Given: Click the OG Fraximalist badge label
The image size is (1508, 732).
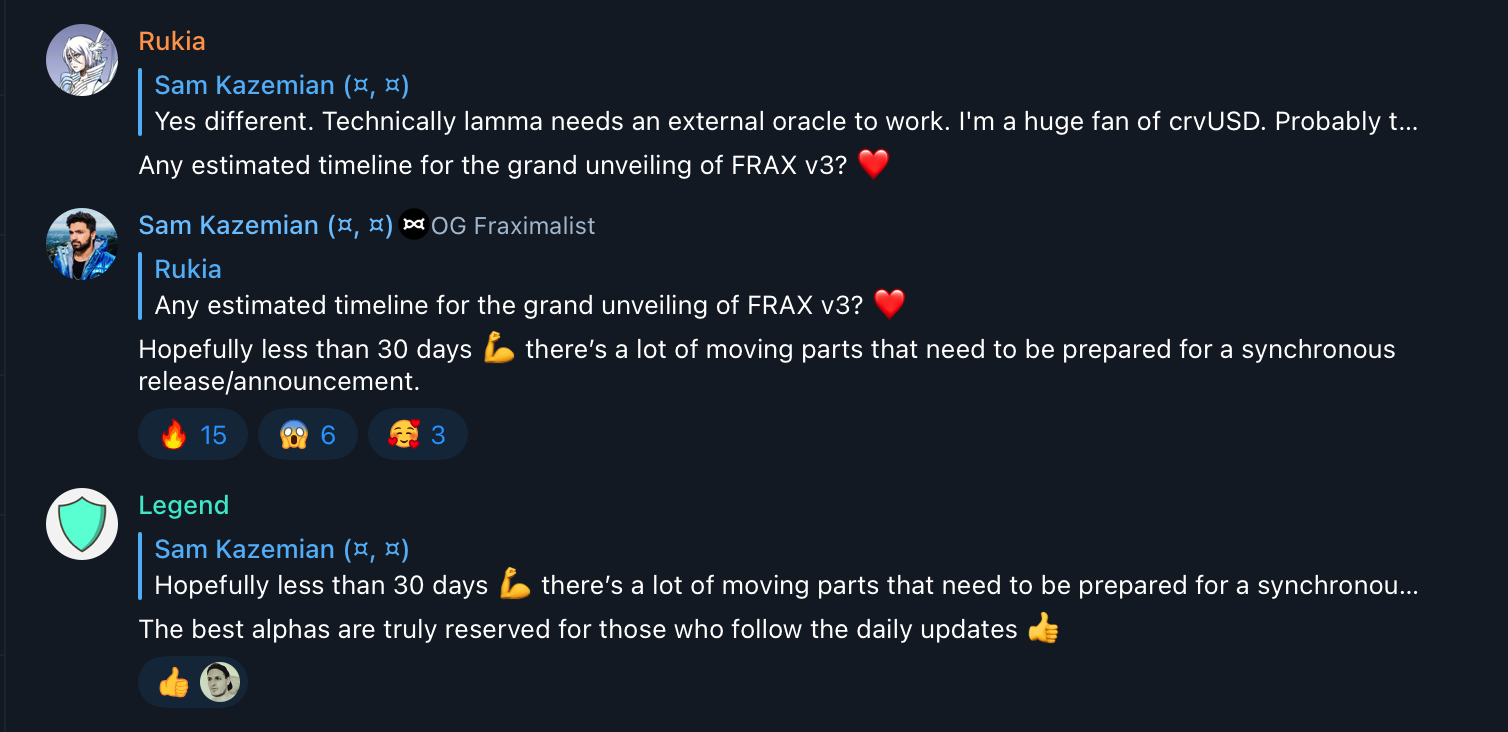Looking at the screenshot, I should (512, 226).
